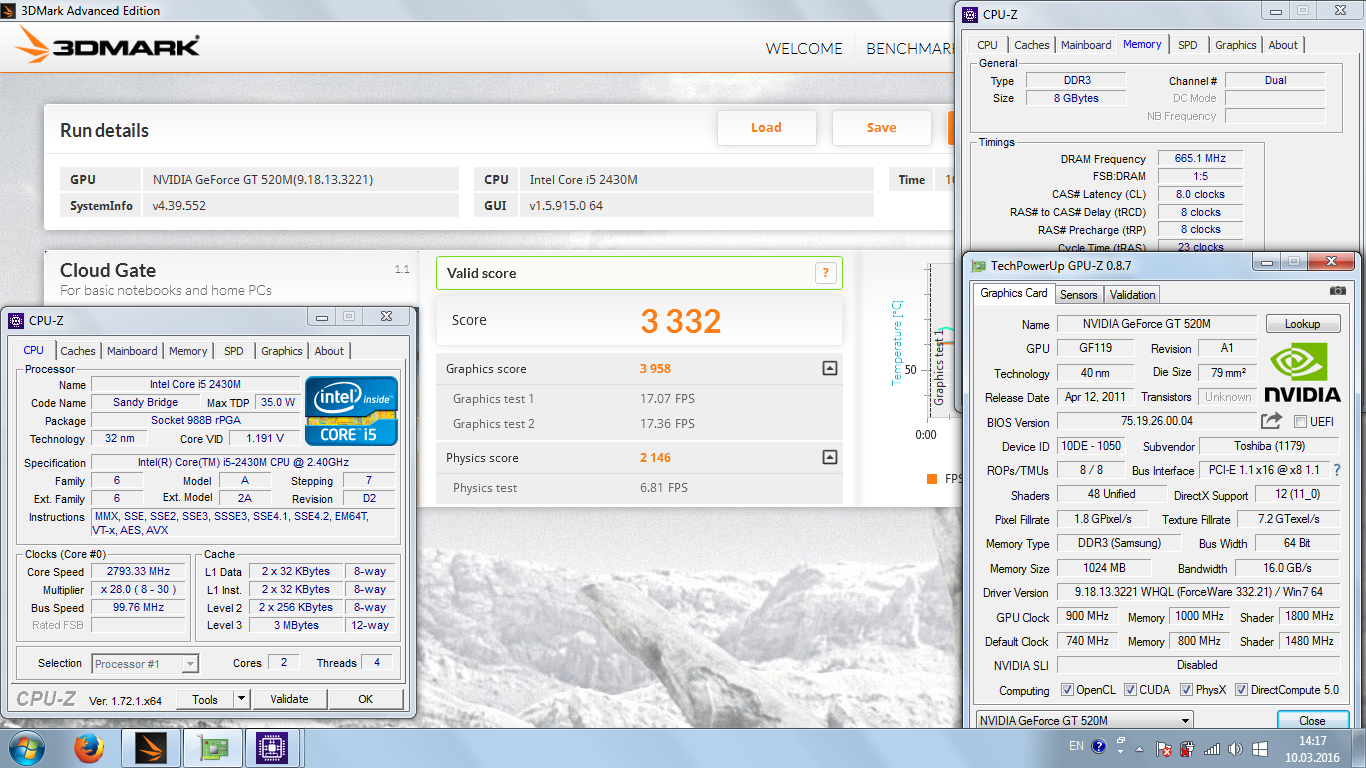Go to the 3DMark WELCOME tab
This screenshot has width=1366, height=768.
coord(804,48)
